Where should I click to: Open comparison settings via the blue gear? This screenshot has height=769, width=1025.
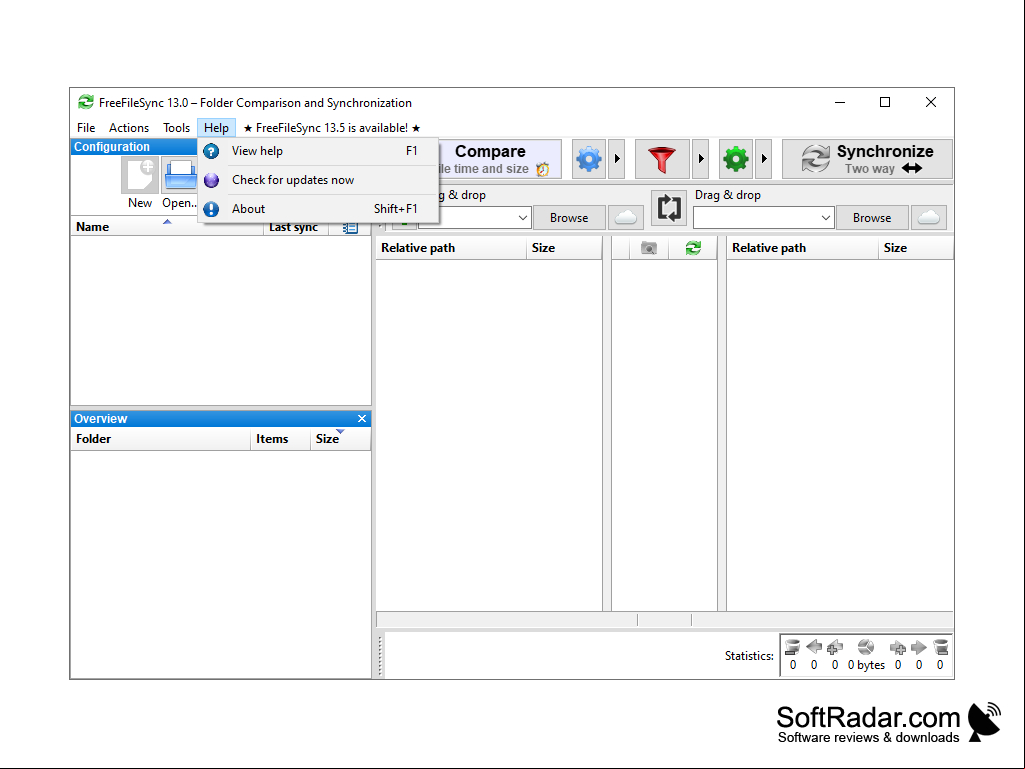pos(589,159)
